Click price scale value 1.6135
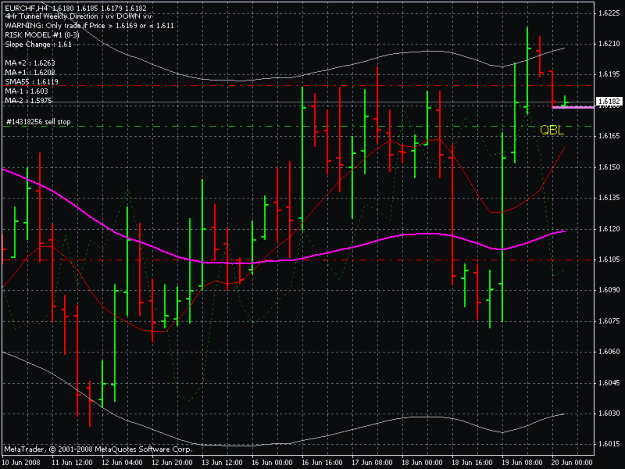 point(609,198)
